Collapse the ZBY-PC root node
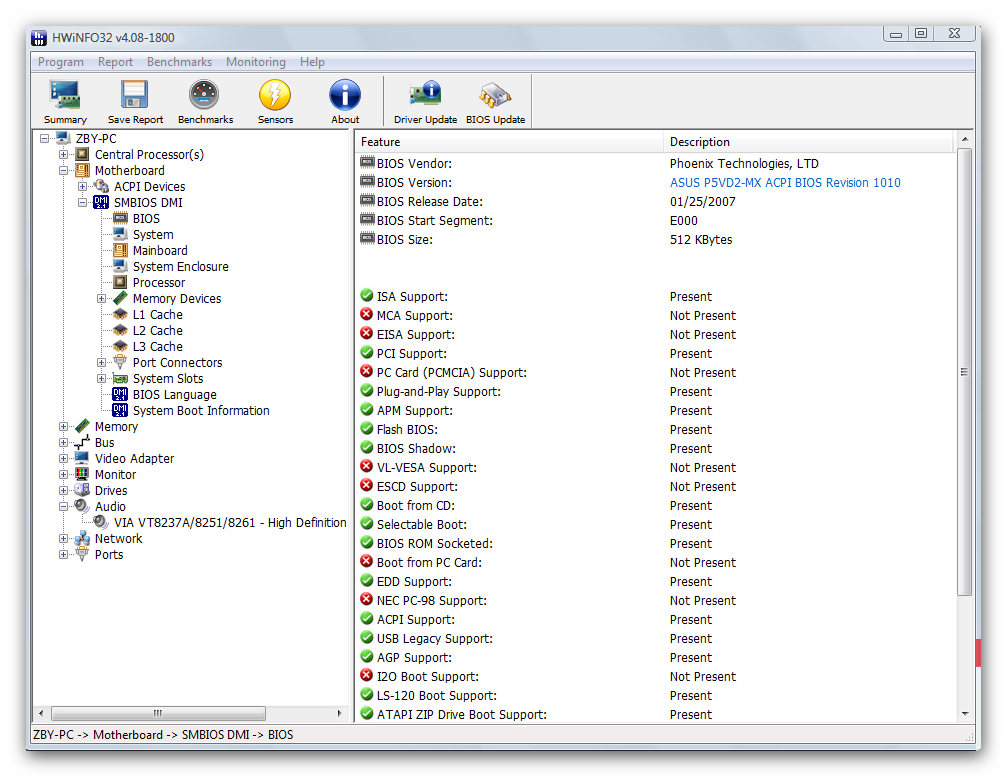Image resolution: width=1007 pixels, height=777 pixels. tap(44, 138)
